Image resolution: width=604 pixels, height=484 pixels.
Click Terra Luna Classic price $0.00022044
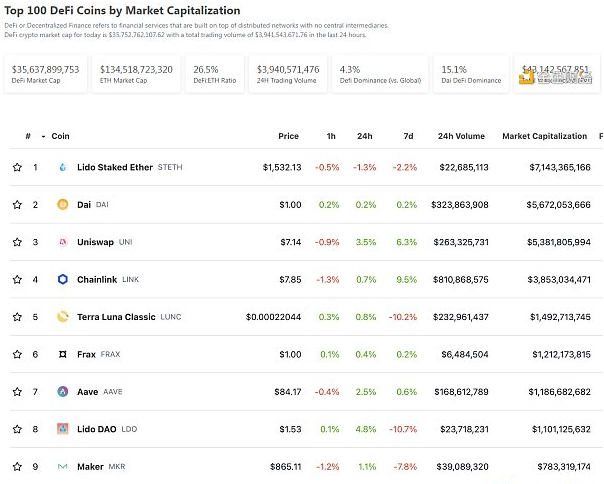tap(273, 317)
